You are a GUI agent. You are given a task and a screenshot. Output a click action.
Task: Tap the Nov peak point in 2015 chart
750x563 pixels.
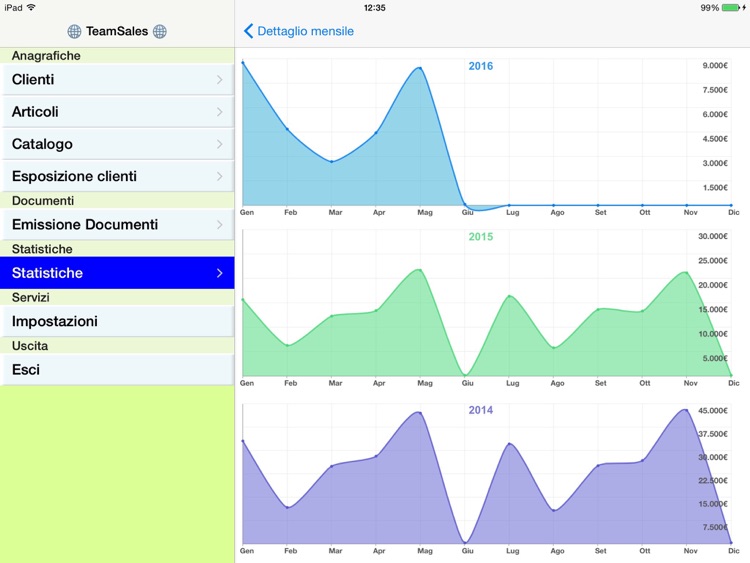tap(687, 273)
